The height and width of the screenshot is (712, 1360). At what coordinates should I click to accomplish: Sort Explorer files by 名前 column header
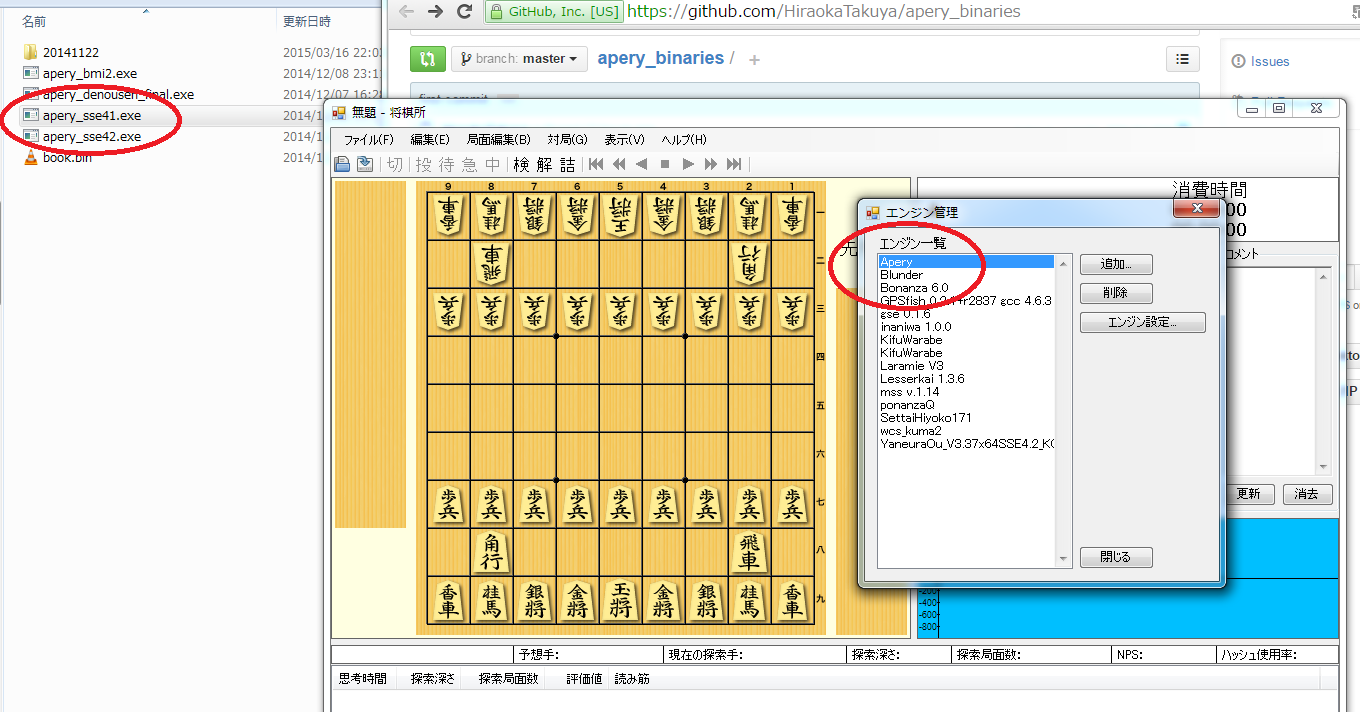[34, 21]
